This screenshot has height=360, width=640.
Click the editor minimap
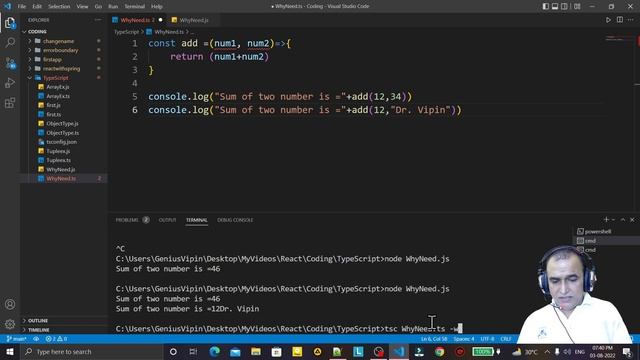[x=619, y=39]
